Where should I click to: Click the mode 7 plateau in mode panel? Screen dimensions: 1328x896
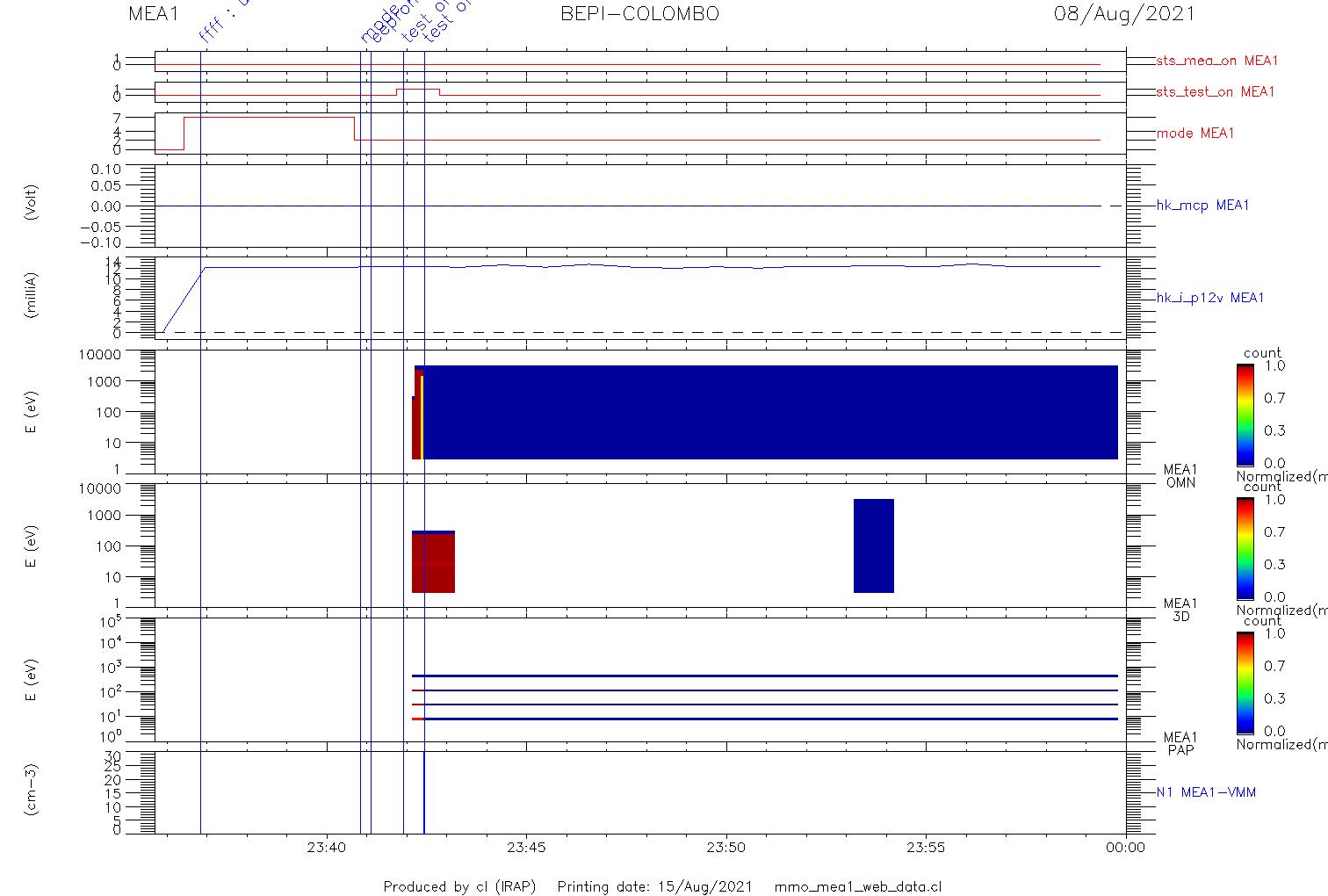click(x=269, y=117)
